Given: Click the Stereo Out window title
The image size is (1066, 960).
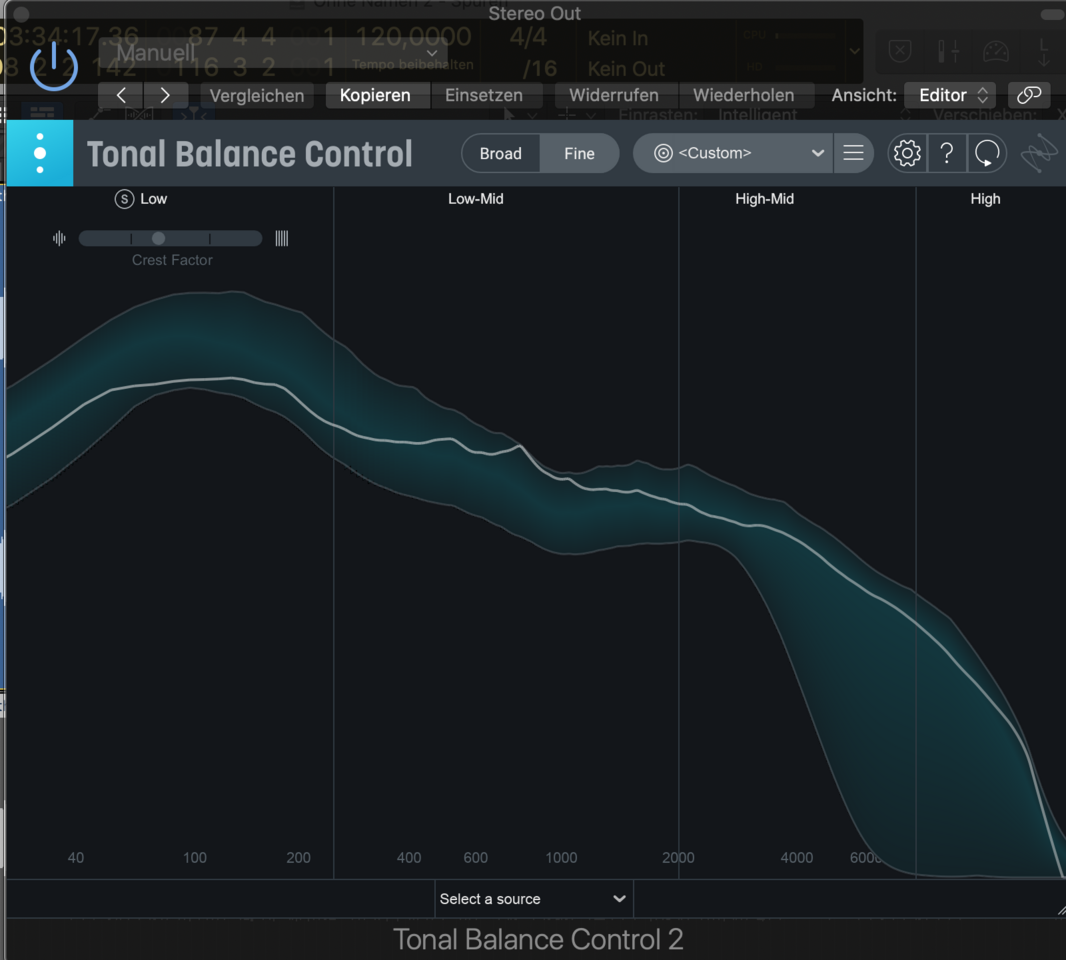Looking at the screenshot, I should tap(534, 14).
